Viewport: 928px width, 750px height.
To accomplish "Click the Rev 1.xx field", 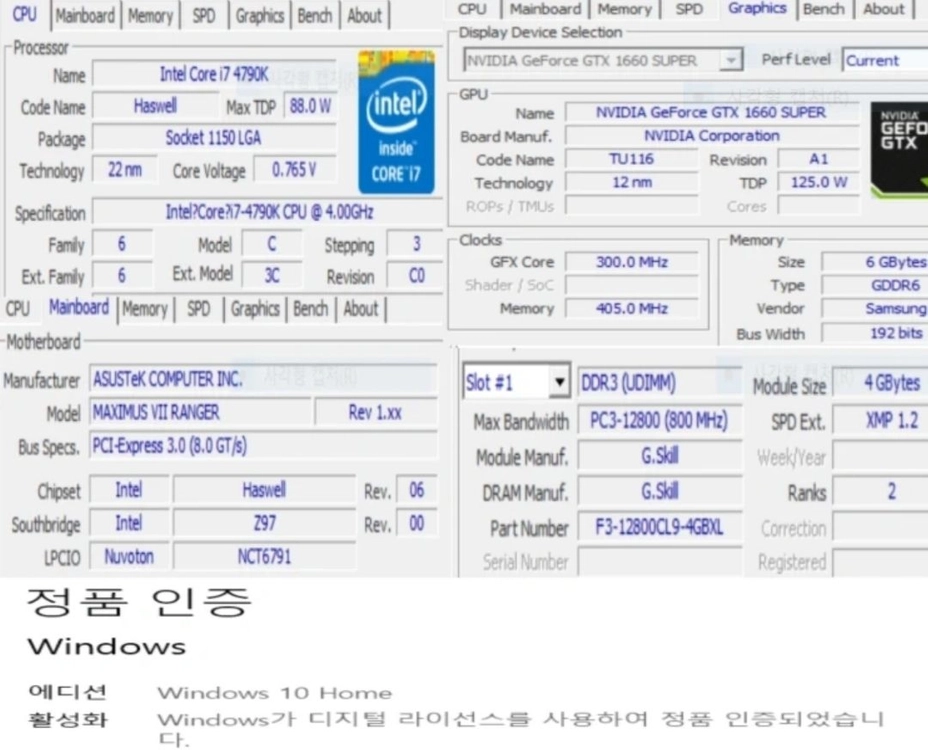I will pos(376,413).
